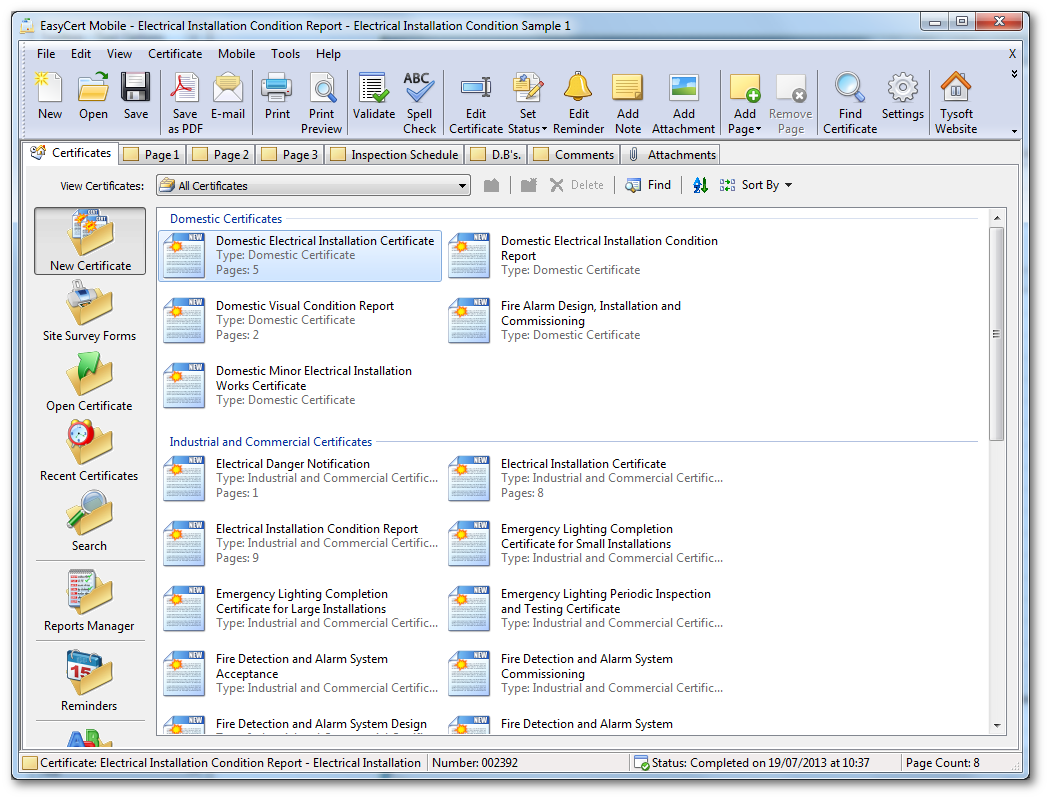Select industrial Electrical Installation Certificate, Pages: 8

585,478
